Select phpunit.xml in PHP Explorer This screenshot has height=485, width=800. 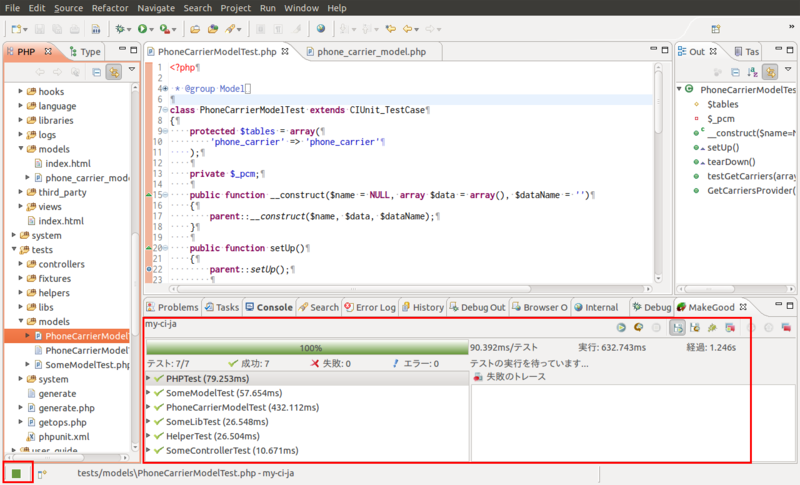click(64, 437)
